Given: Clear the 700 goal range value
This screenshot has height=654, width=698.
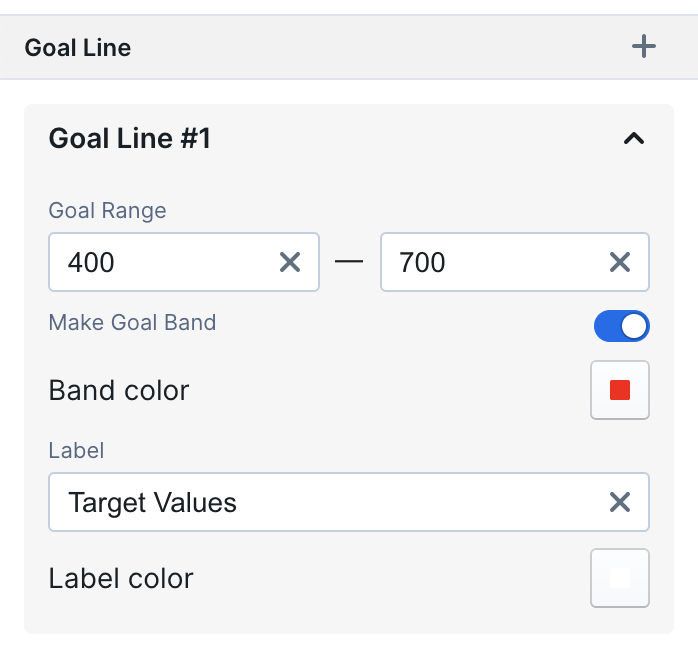Looking at the screenshot, I should pyautogui.click(x=620, y=262).
